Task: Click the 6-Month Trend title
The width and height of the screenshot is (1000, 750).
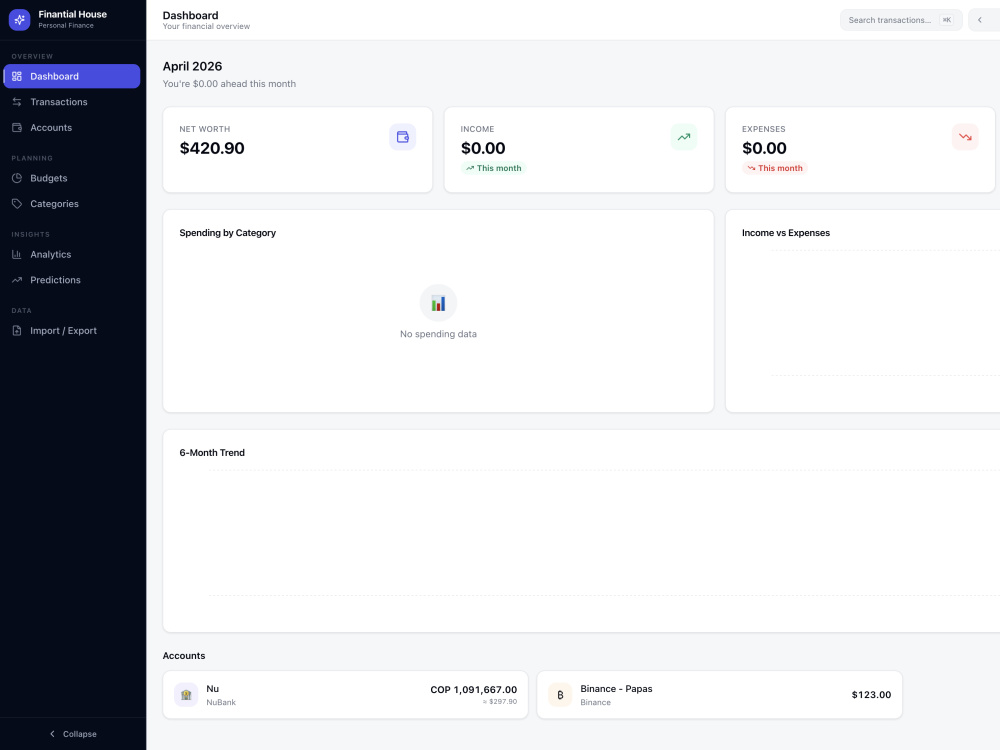Action: [x=212, y=452]
